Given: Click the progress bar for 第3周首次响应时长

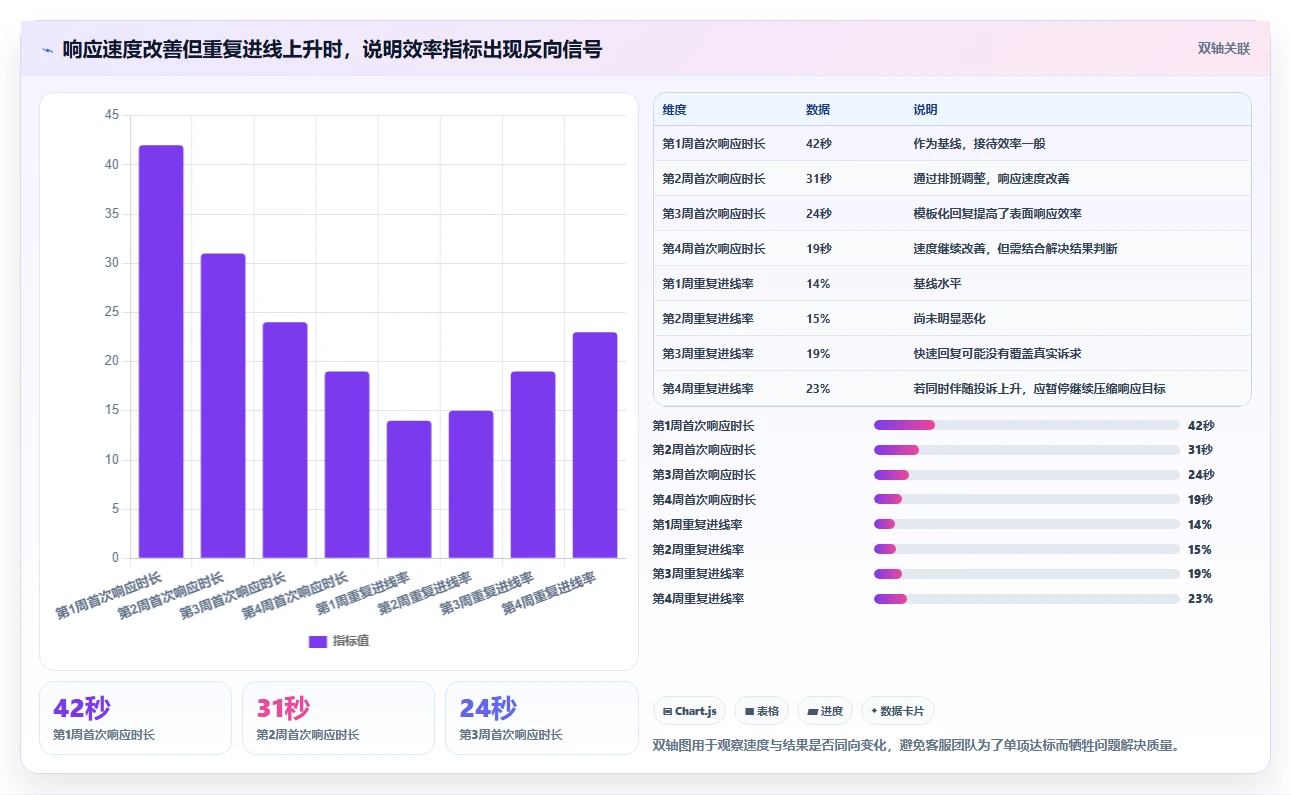Looking at the screenshot, I should (1027, 475).
